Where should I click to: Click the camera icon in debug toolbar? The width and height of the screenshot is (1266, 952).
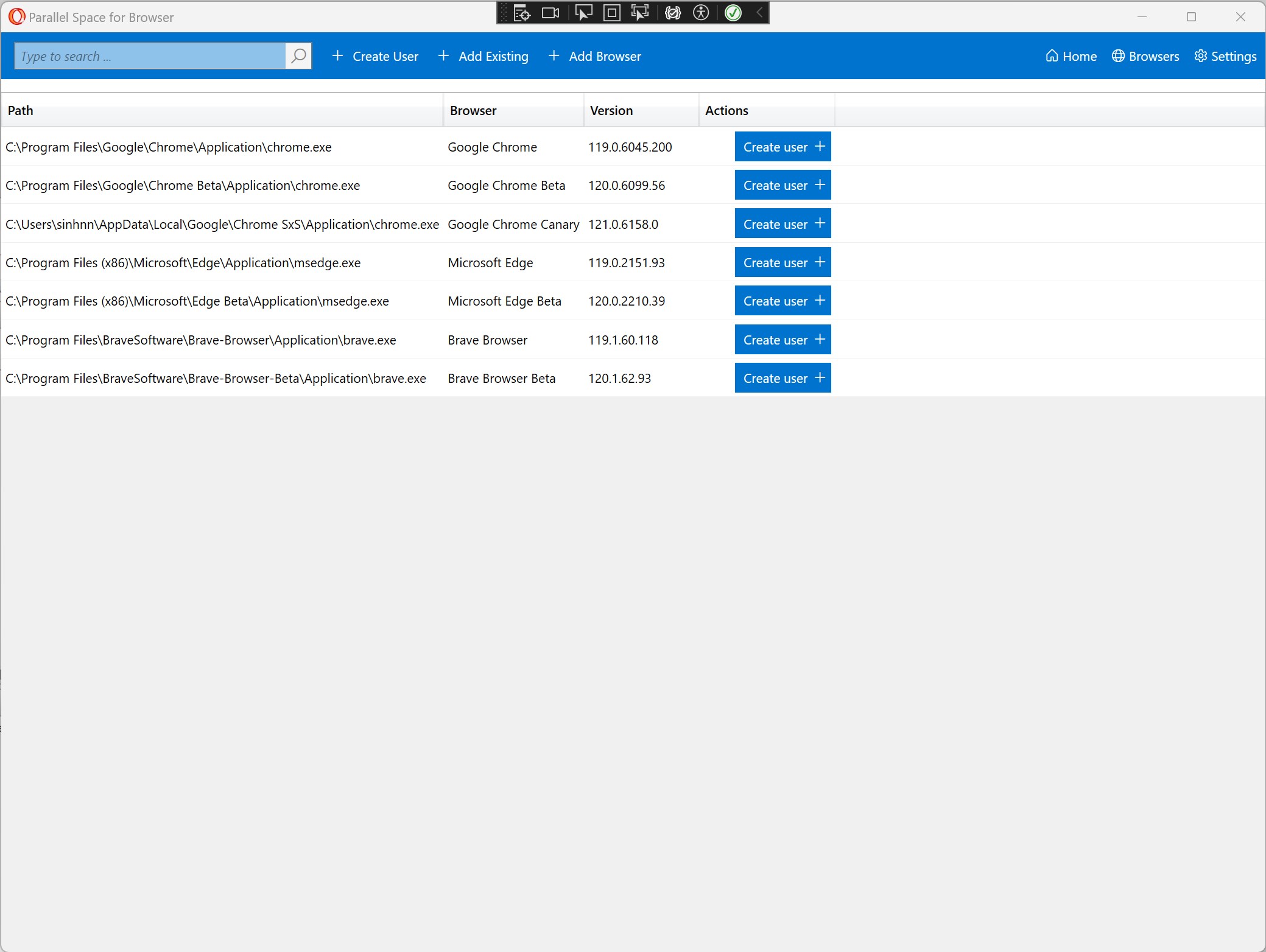(x=550, y=13)
